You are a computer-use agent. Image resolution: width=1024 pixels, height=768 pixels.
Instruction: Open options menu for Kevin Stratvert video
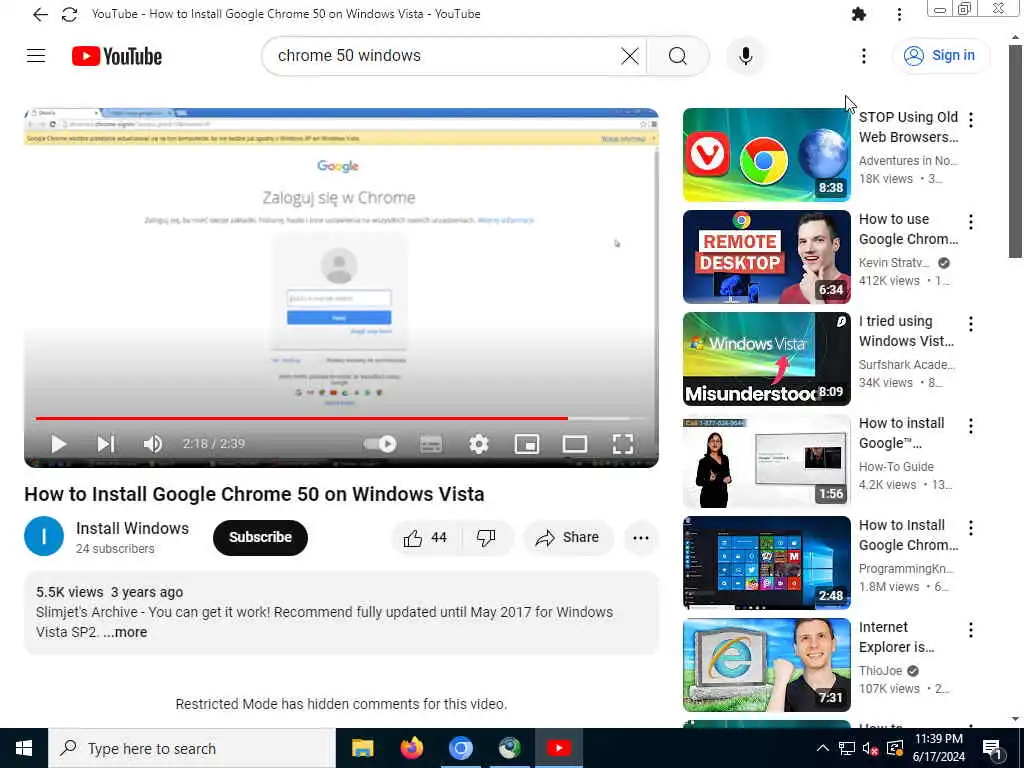pyautogui.click(x=971, y=222)
